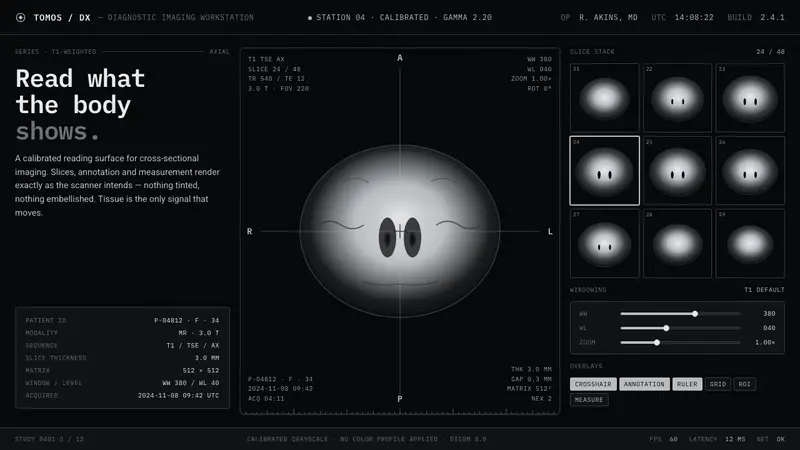800x450 pixels.
Task: Select slice thumbnail 28
Action: (677, 243)
